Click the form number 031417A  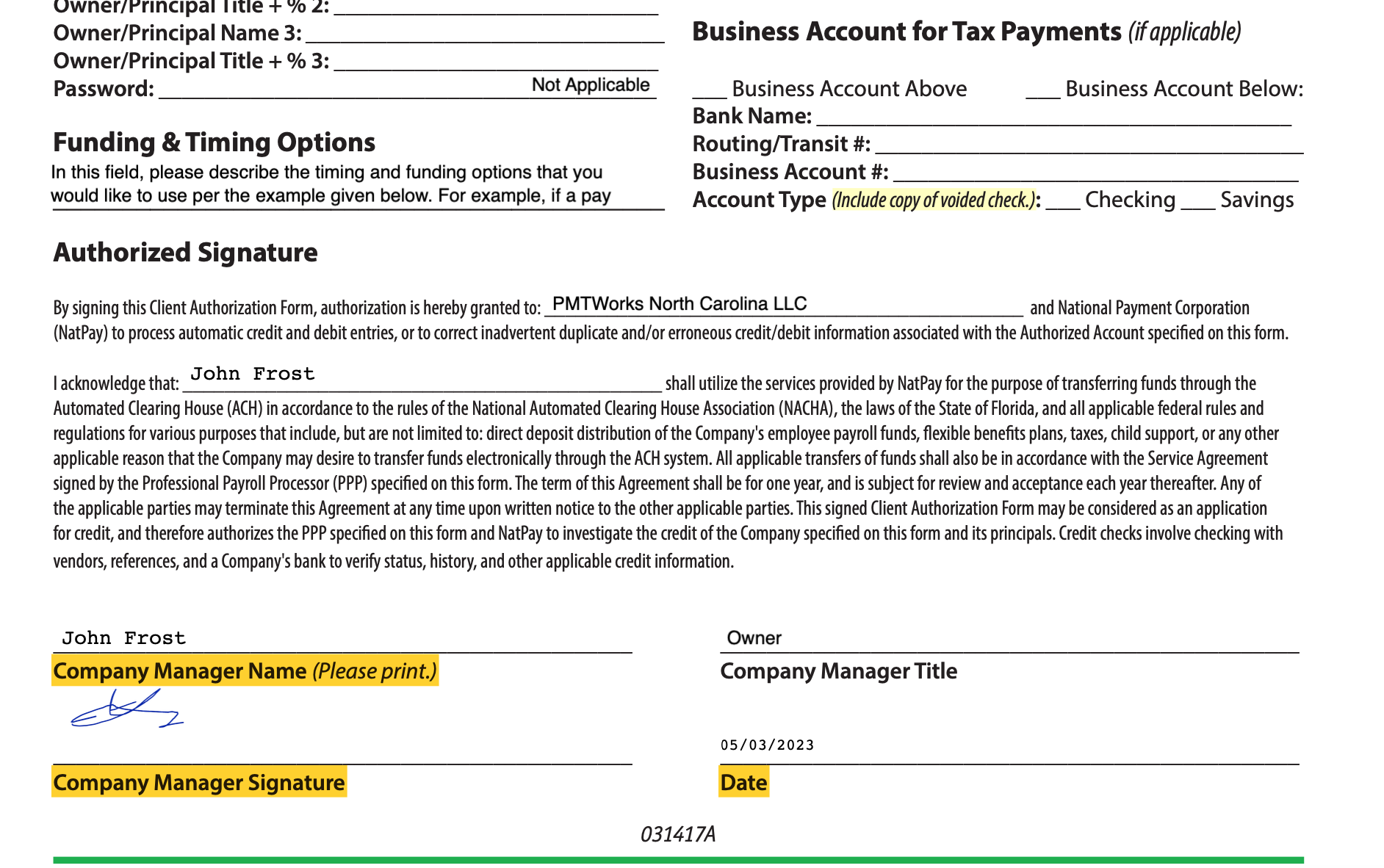(678, 835)
